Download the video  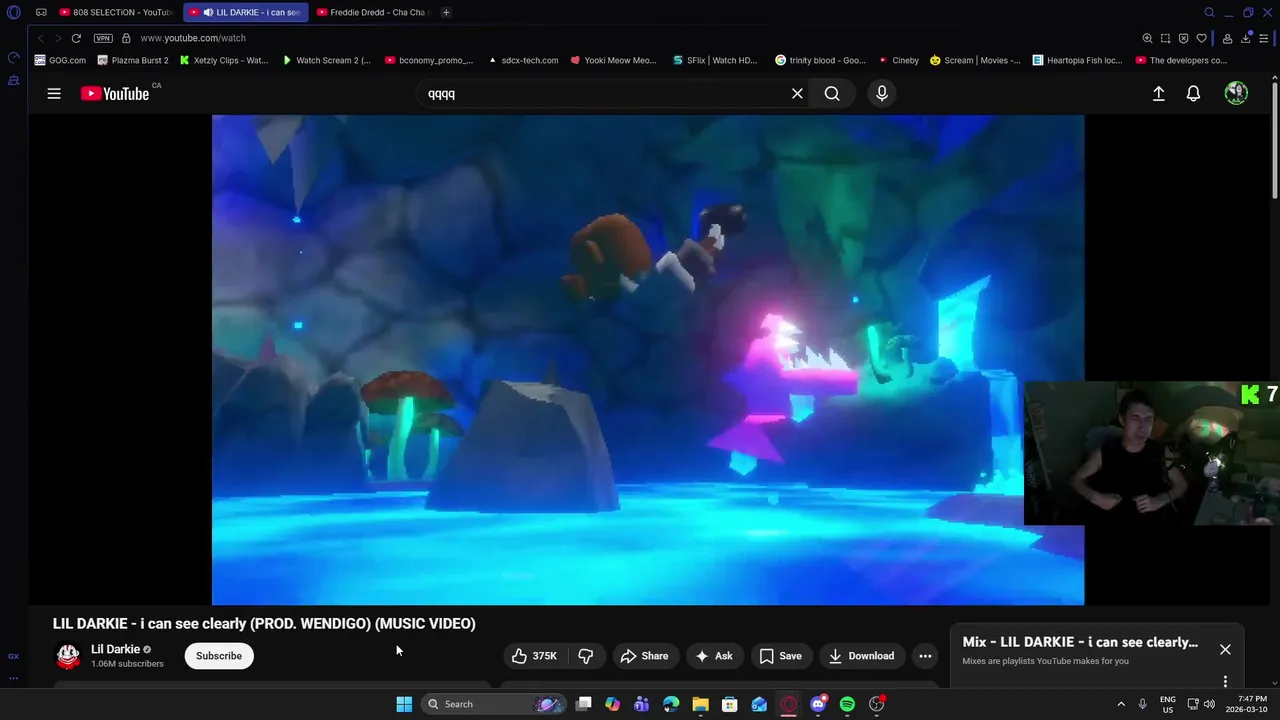(861, 656)
